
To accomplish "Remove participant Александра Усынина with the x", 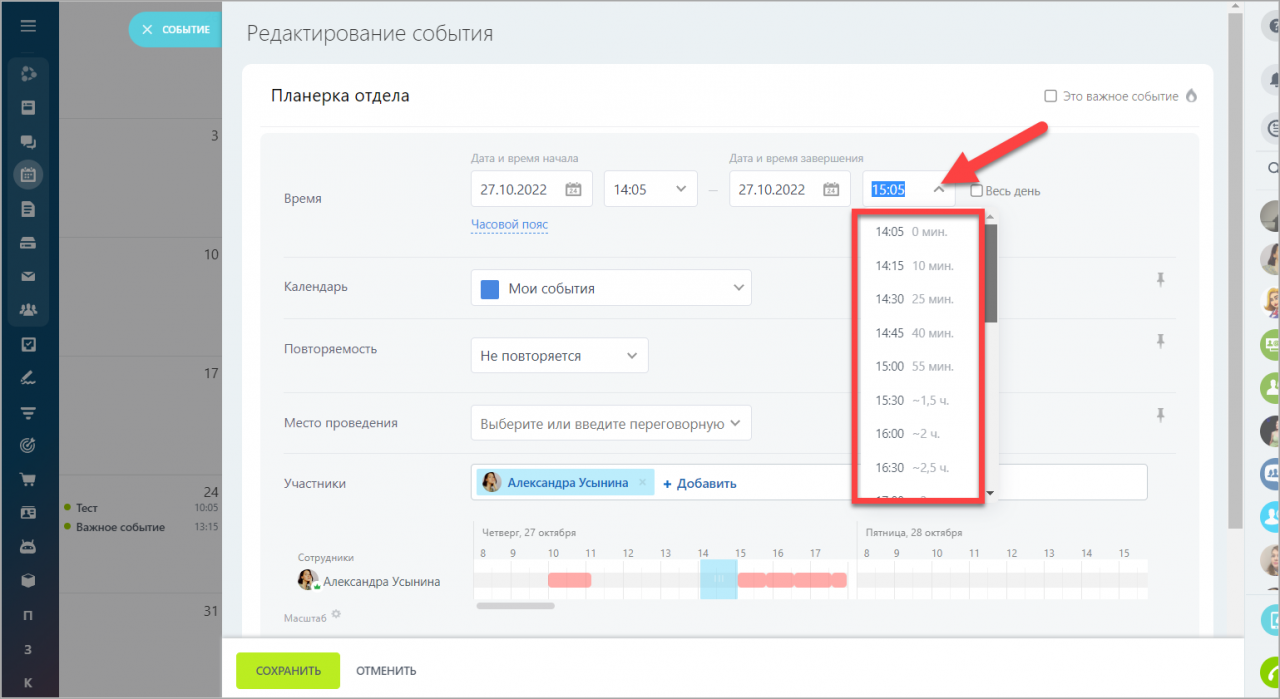I will click(643, 483).
